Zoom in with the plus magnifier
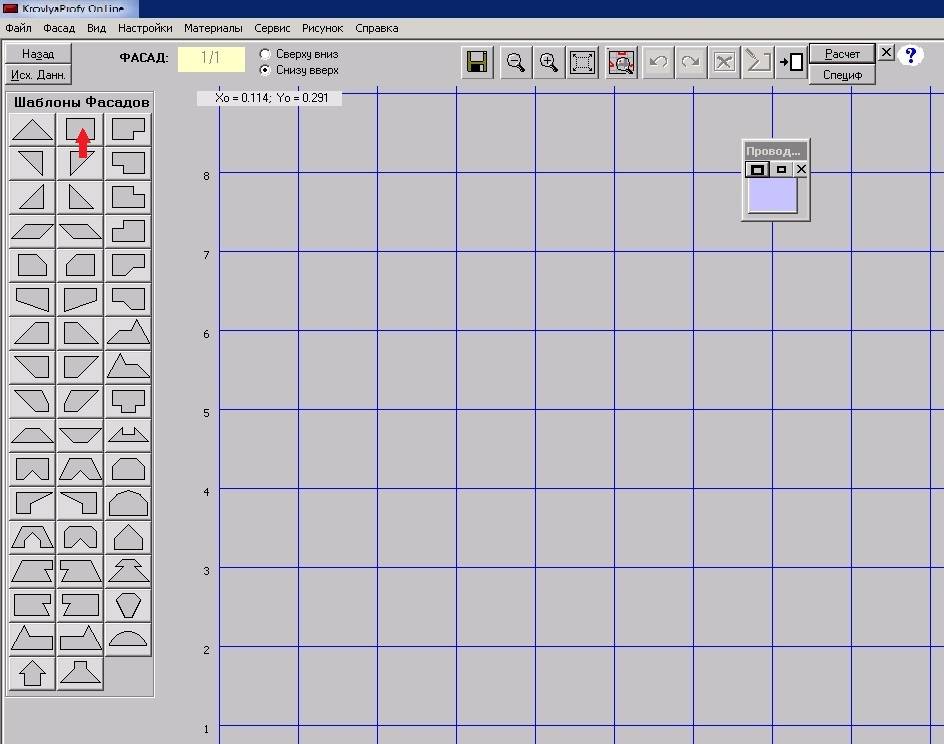Image resolution: width=944 pixels, height=744 pixels. (x=548, y=63)
